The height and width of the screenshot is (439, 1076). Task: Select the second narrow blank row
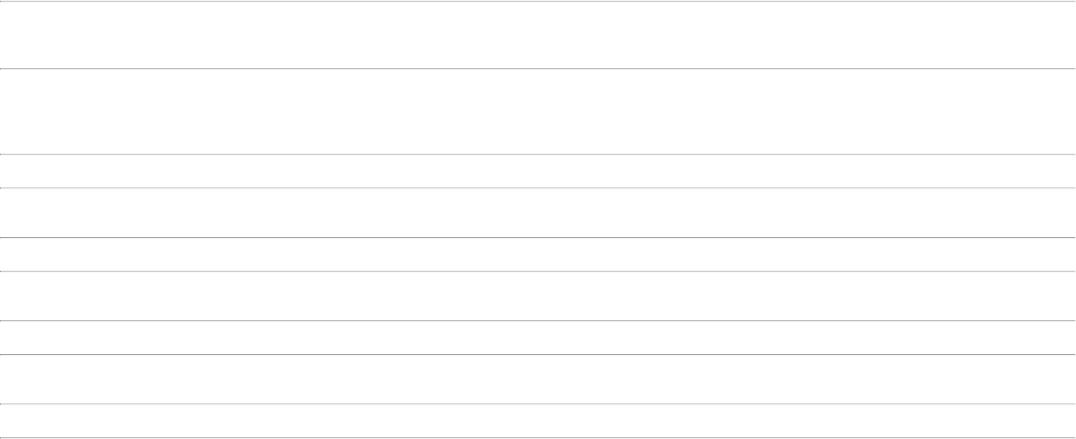coord(538,254)
